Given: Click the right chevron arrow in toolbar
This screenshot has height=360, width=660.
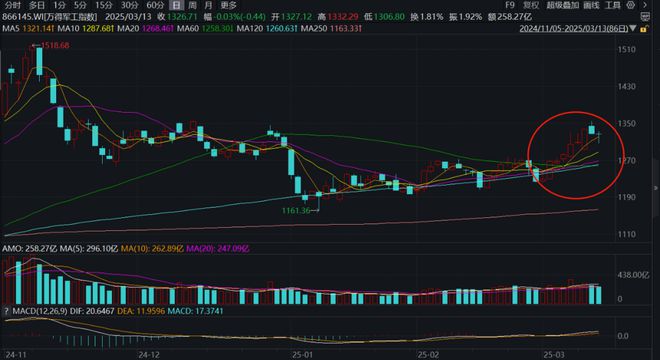Looking at the screenshot, I should 645,5.
